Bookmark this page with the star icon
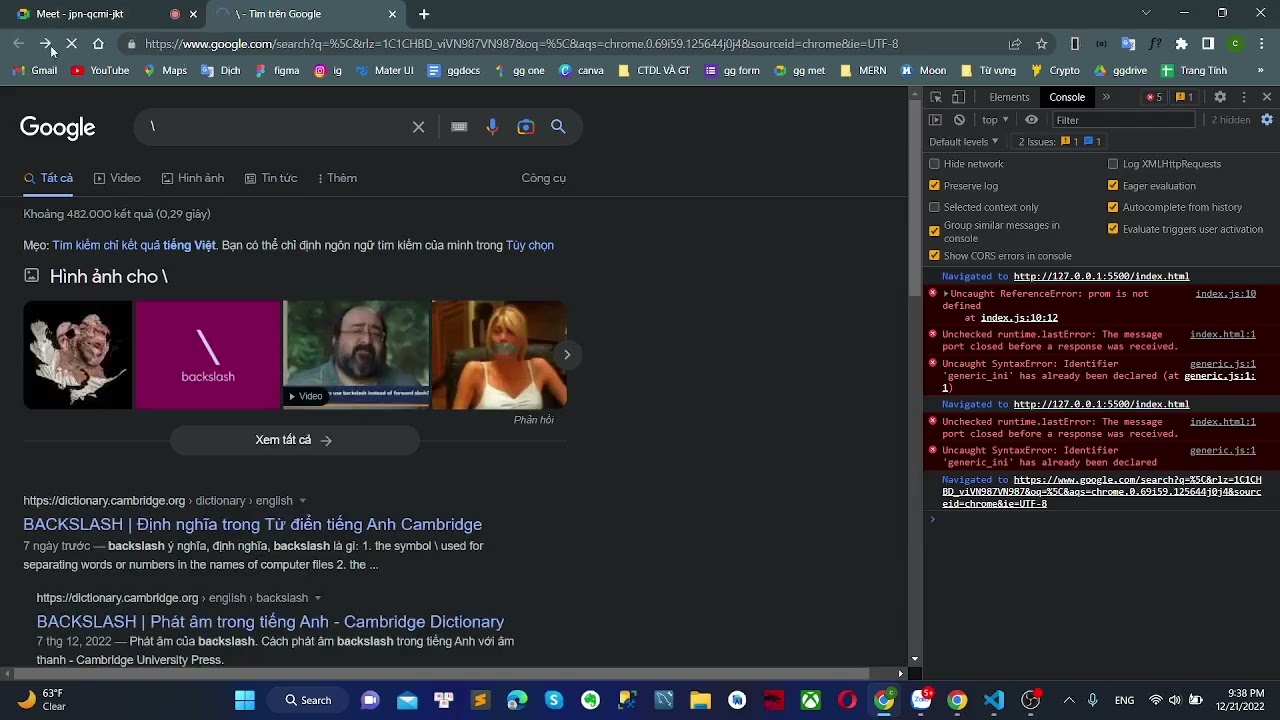 pyautogui.click(x=1042, y=44)
